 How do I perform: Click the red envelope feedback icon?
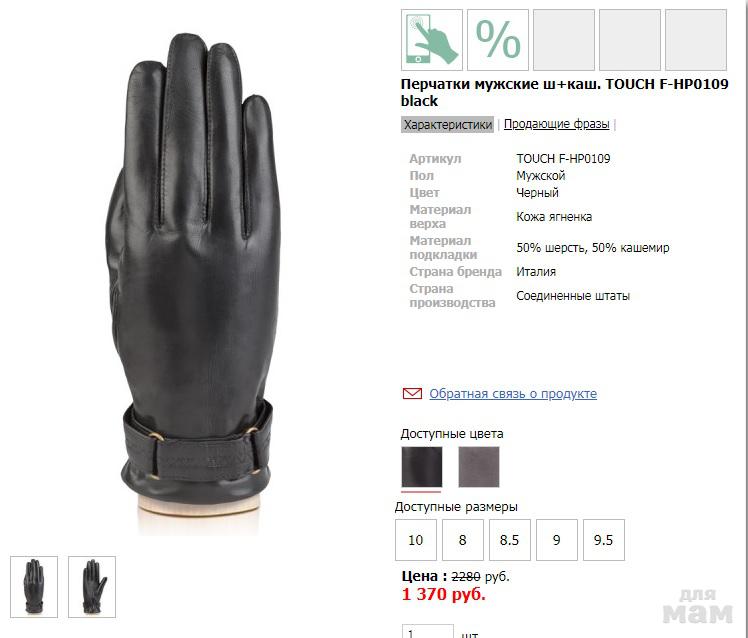tap(412, 394)
